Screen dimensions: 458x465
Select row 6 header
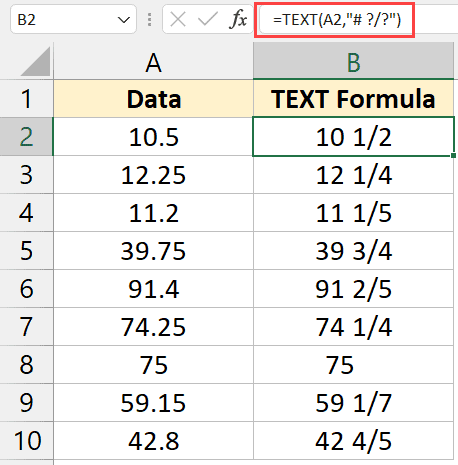point(26,289)
